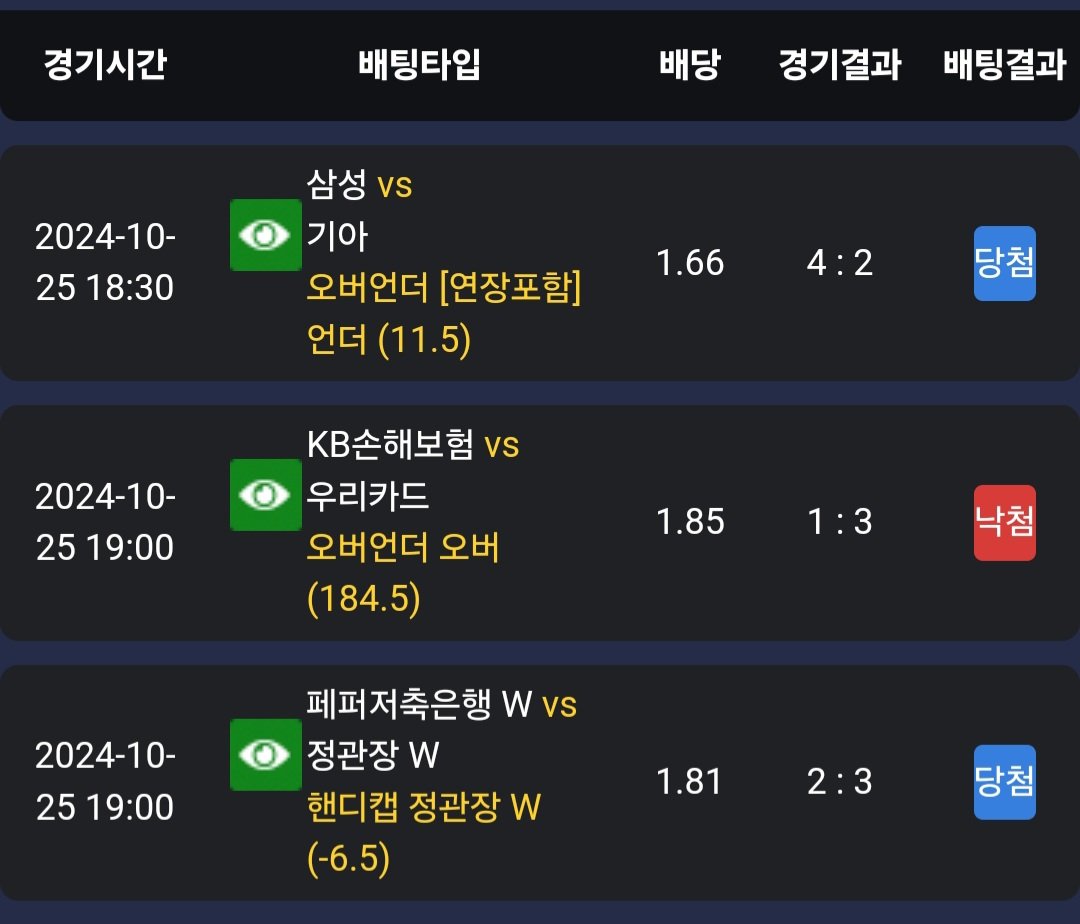Click the green eye icon for 페퍼저축은행 W match
The height and width of the screenshot is (924, 1080).
266,755
